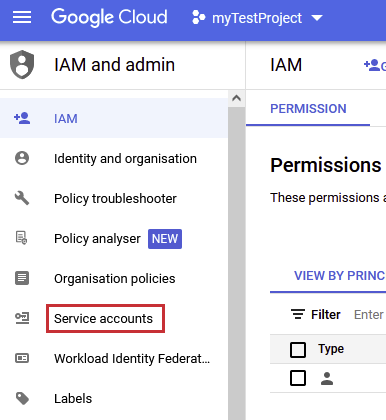Click the Workload Identity Federation card icon

click(22, 358)
